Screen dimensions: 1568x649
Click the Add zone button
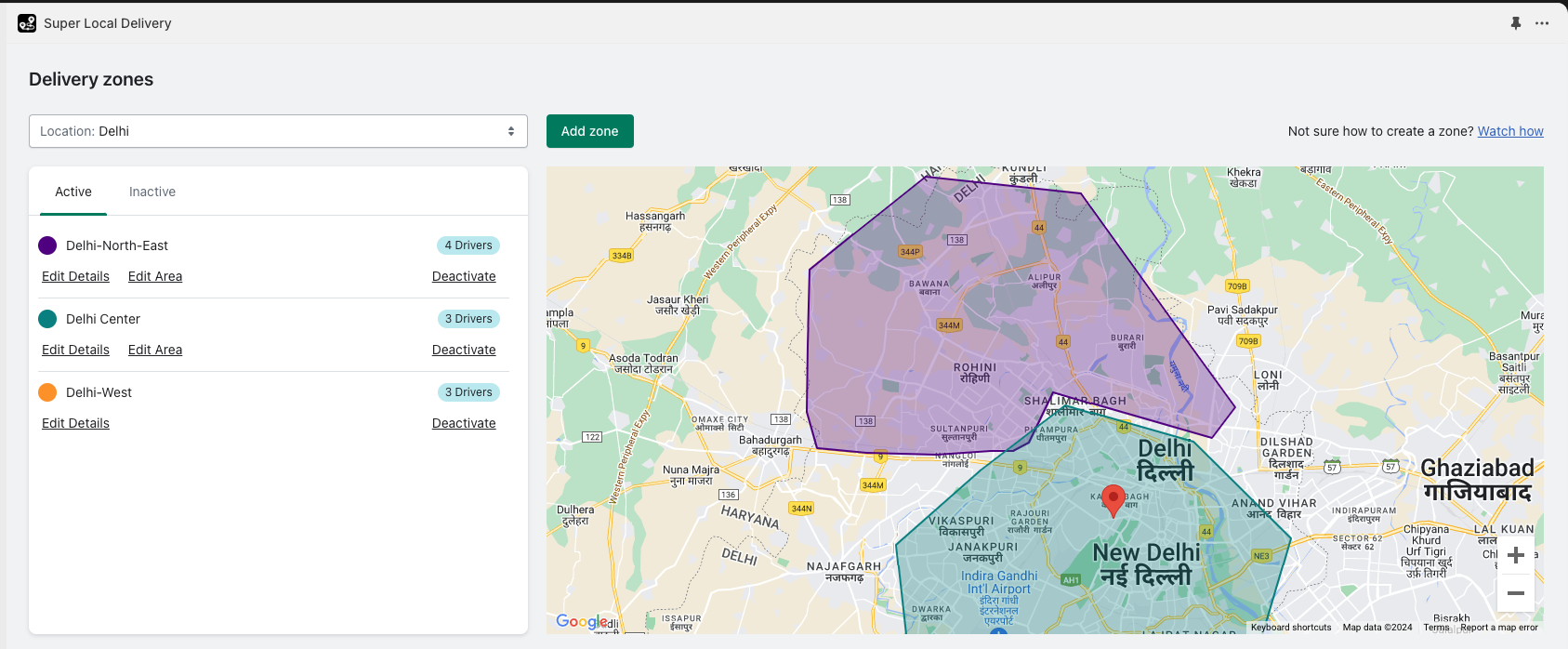(589, 131)
